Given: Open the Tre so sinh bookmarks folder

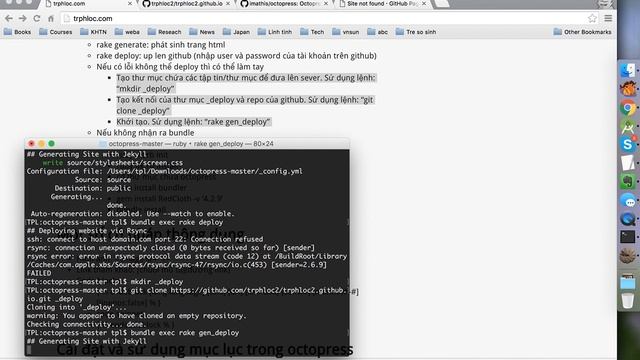Looking at the screenshot, I should pos(416,32).
